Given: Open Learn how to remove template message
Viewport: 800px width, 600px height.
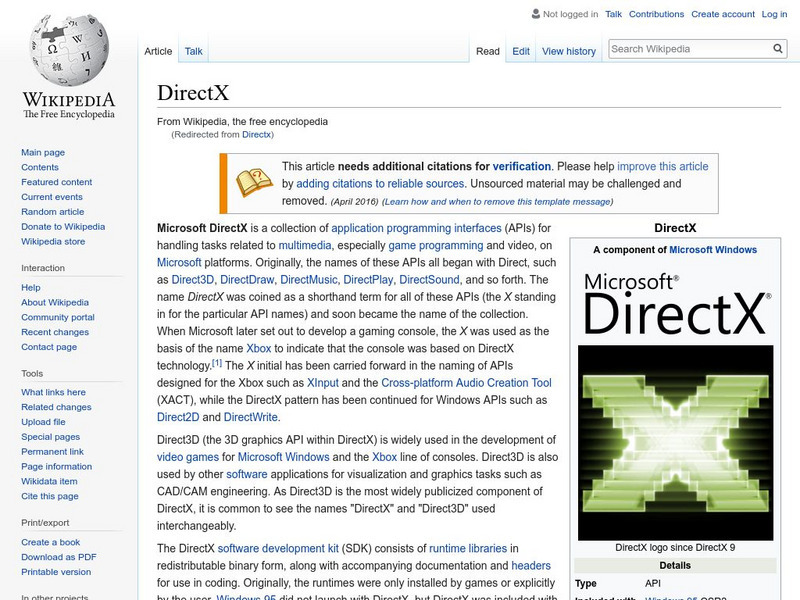Looking at the screenshot, I should [x=497, y=202].
